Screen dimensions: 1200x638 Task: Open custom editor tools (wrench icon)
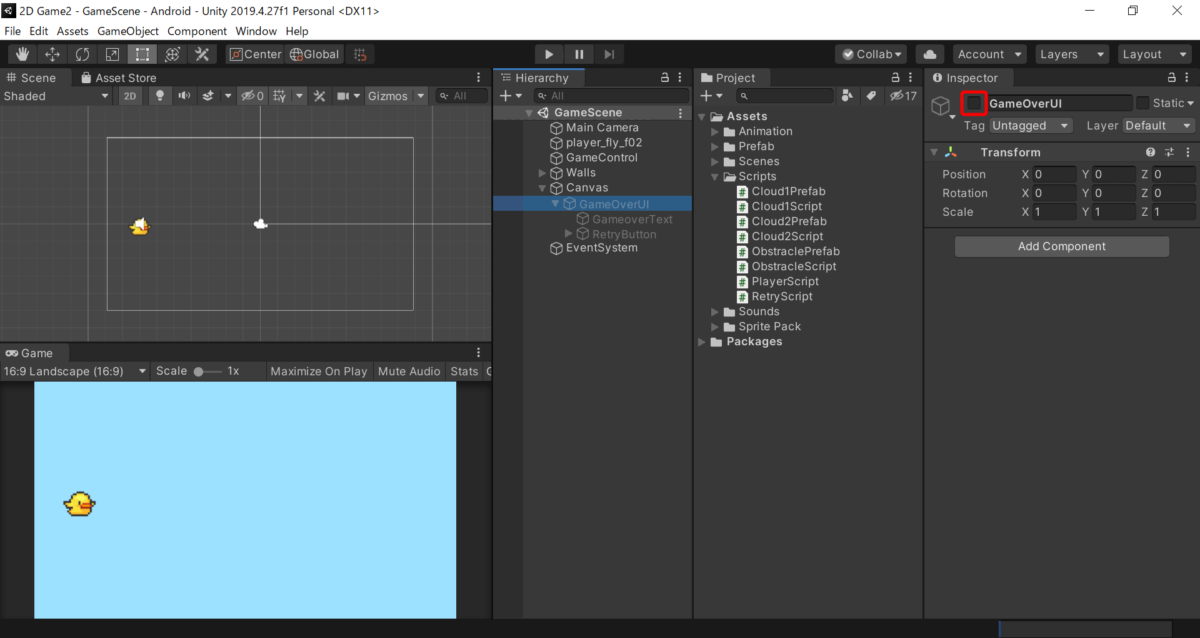202,54
